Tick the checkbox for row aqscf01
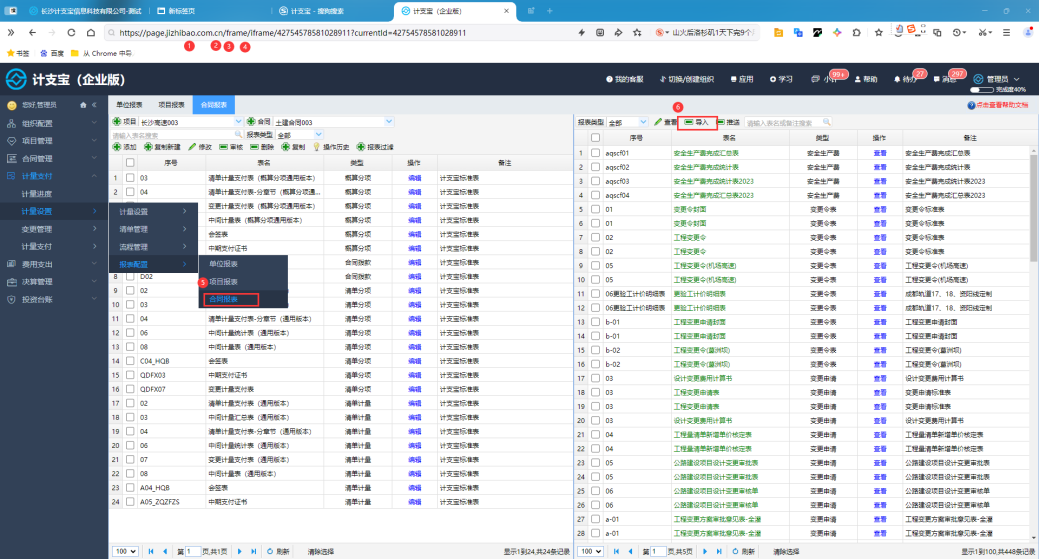 point(595,153)
